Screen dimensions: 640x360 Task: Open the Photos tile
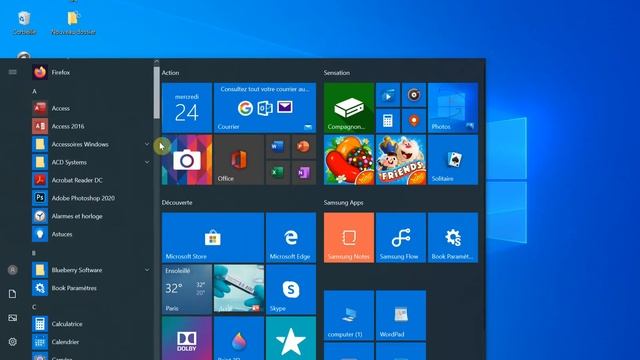click(453, 108)
